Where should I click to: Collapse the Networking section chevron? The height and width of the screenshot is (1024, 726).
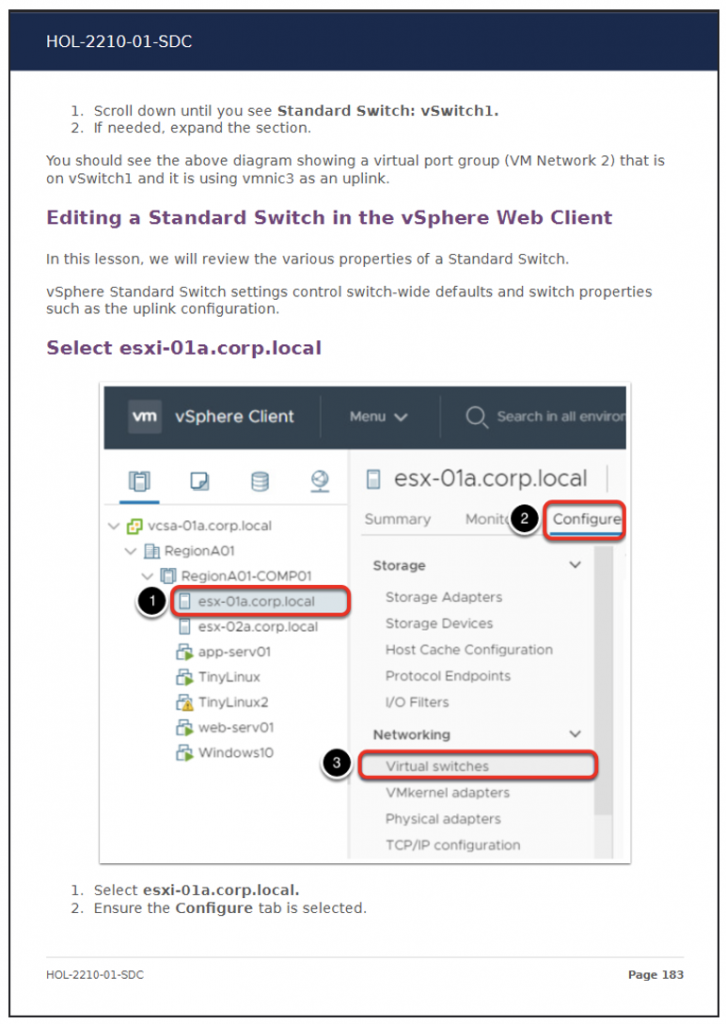575,734
